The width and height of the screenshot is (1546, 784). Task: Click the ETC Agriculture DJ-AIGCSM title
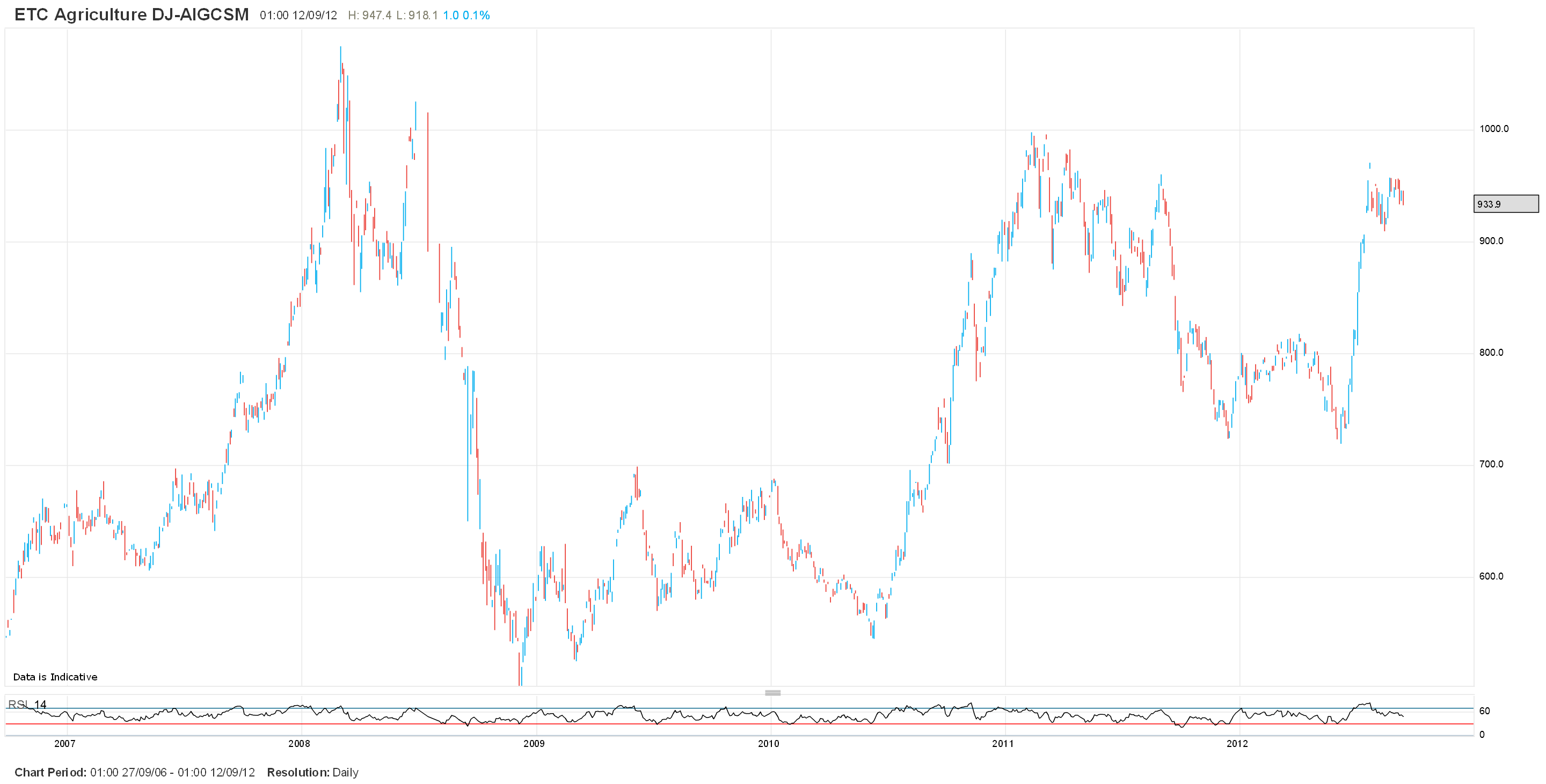point(132,14)
